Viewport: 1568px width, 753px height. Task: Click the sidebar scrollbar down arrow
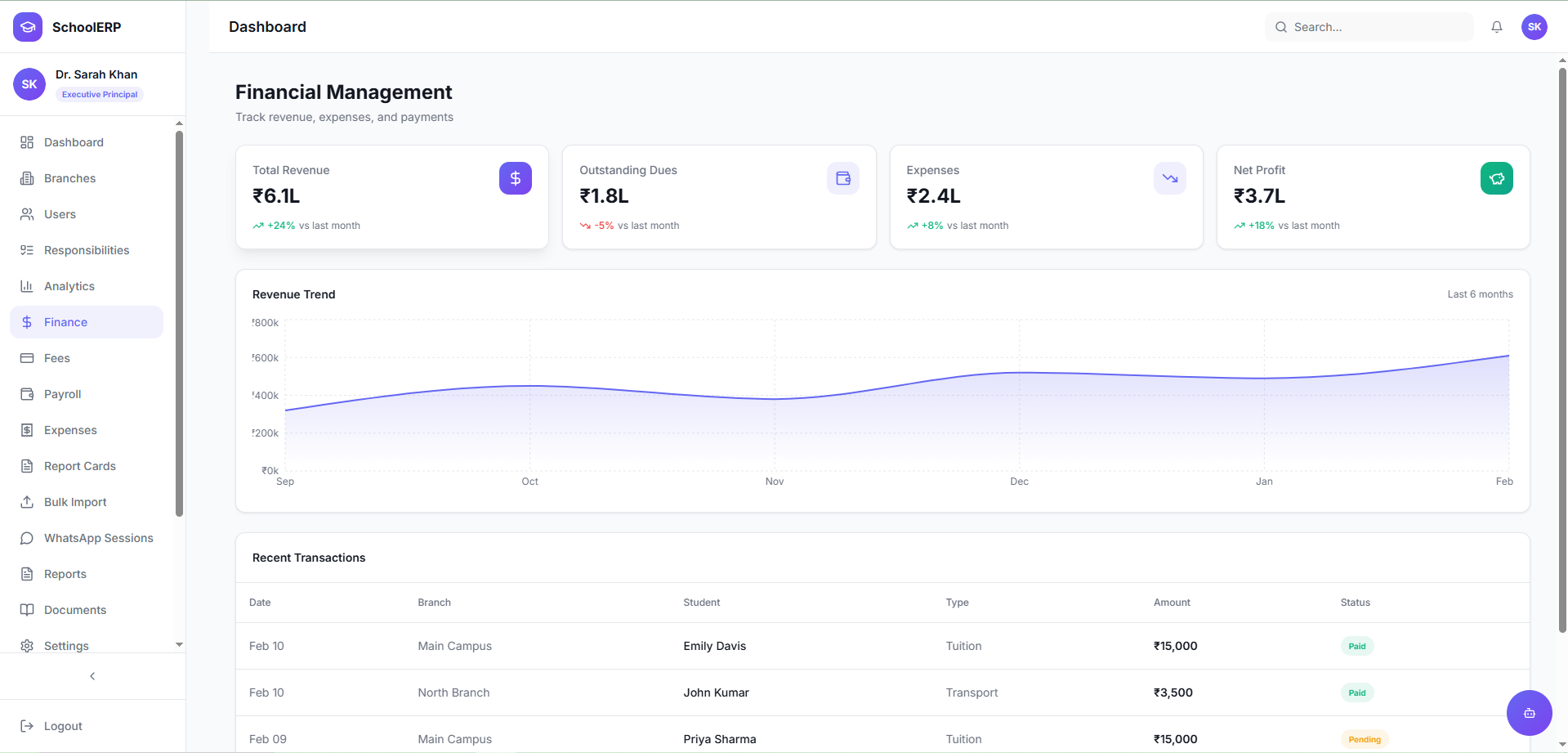[179, 645]
